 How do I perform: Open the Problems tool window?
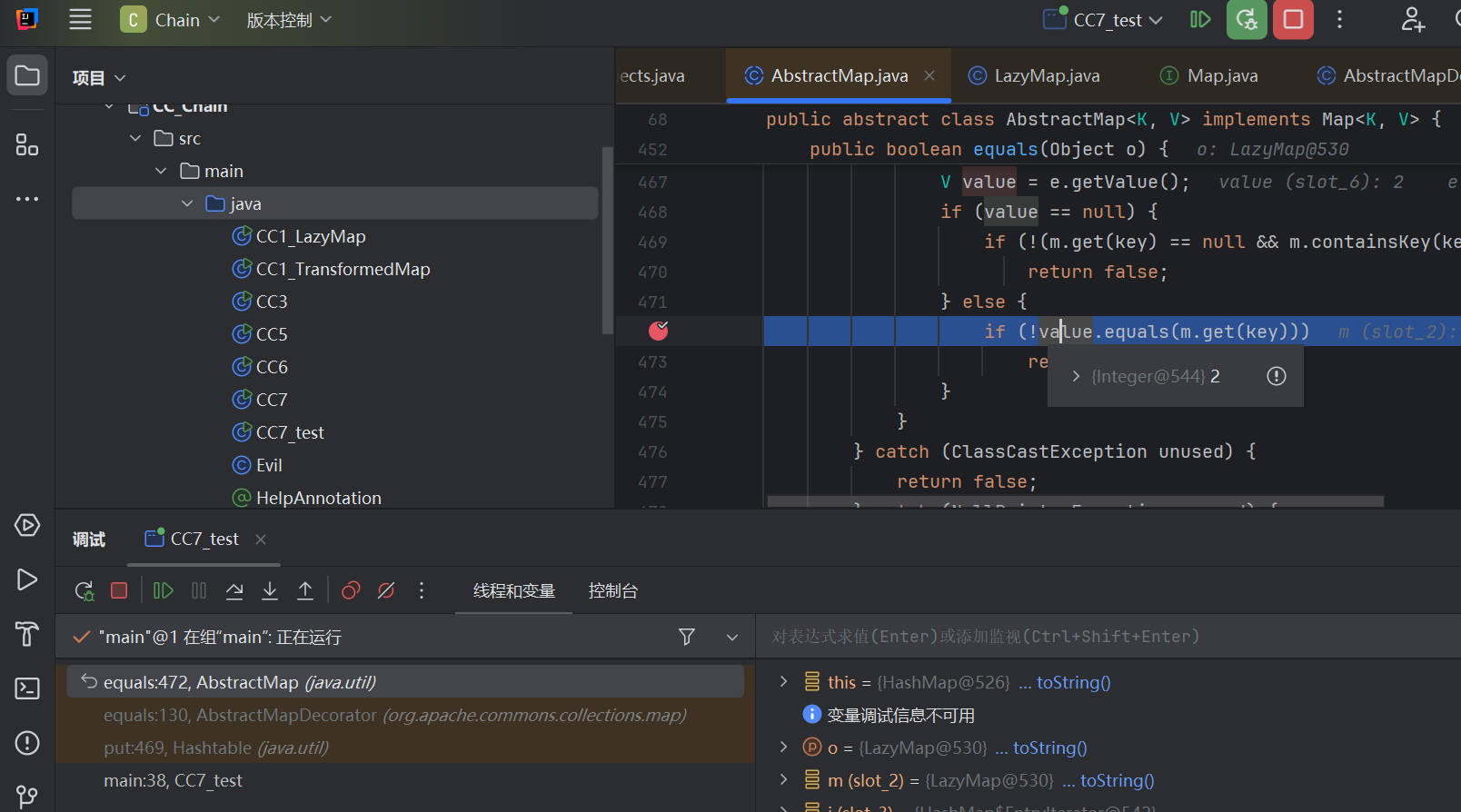pos(27,743)
